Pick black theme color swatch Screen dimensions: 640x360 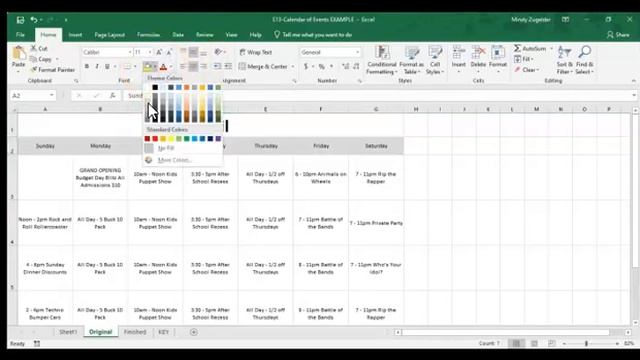click(155, 87)
